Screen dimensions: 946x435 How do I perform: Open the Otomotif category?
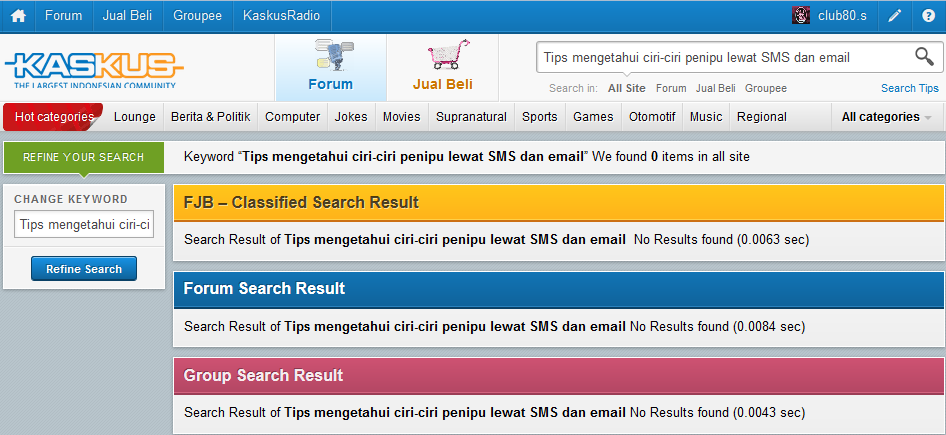click(x=652, y=117)
